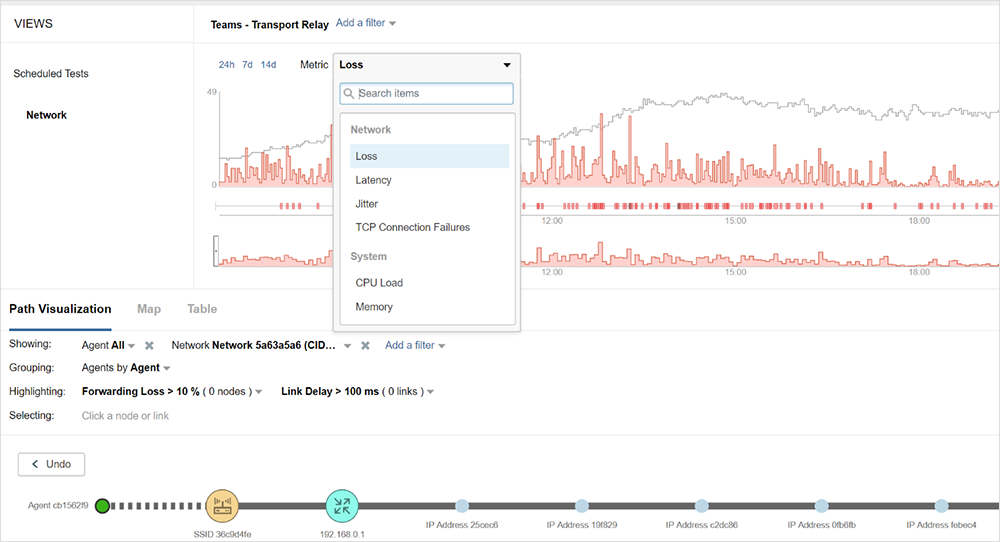Click the 192.168.0.1 gateway router icon
Image resolution: width=1000 pixels, height=542 pixels.
point(342,506)
